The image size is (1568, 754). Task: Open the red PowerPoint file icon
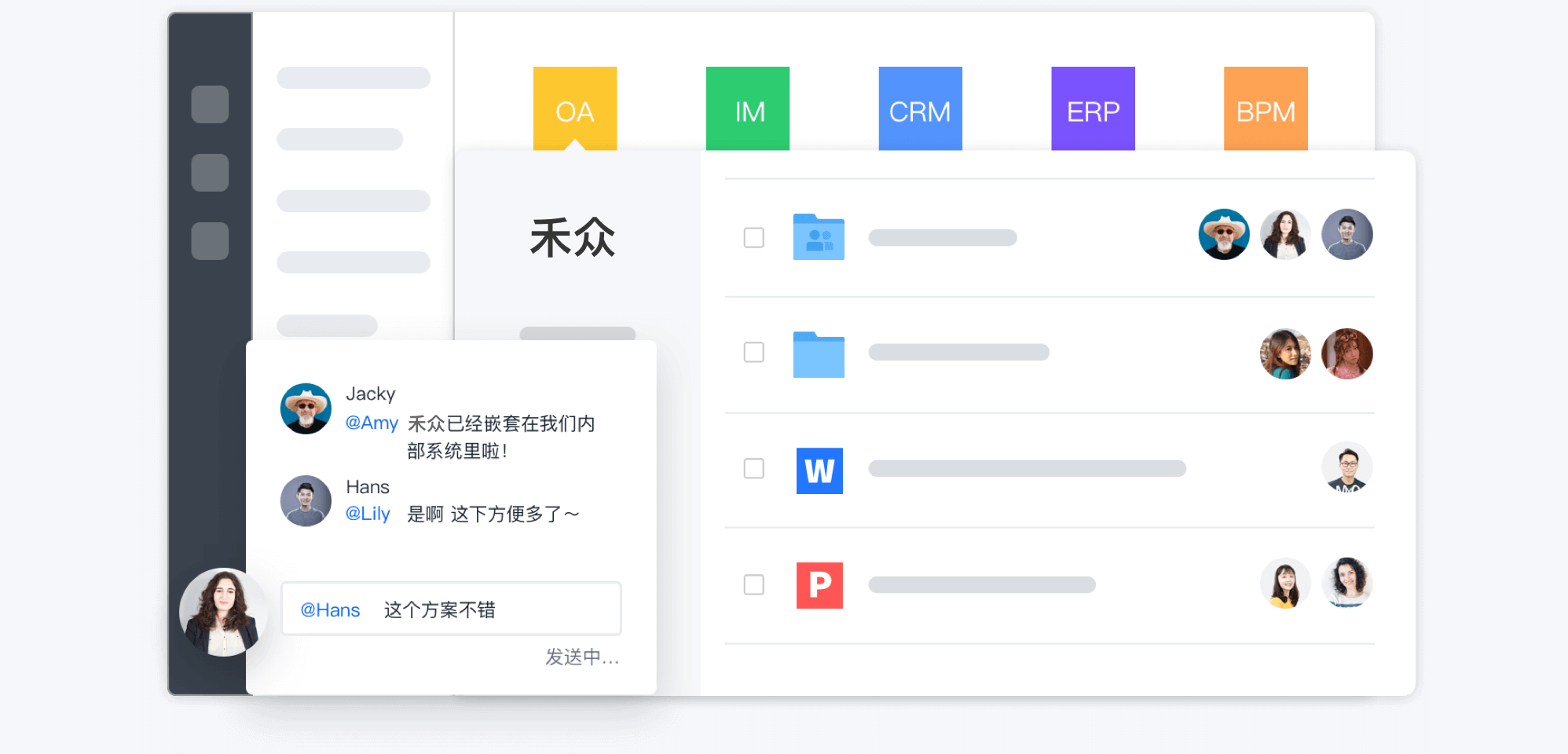(819, 585)
